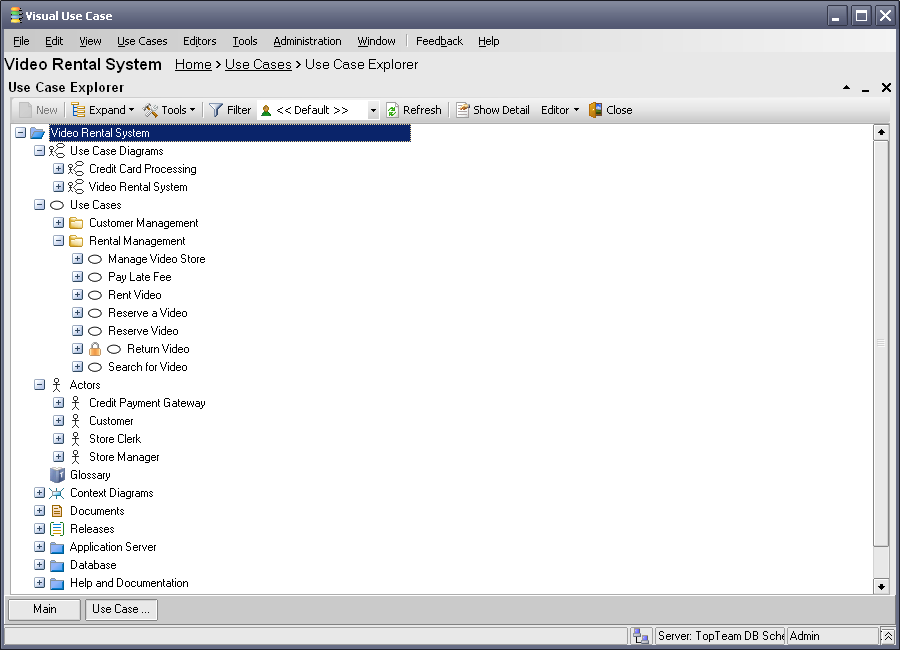Open the Default filter dropdown
This screenshot has width=900, height=650.
pyautogui.click(x=373, y=110)
